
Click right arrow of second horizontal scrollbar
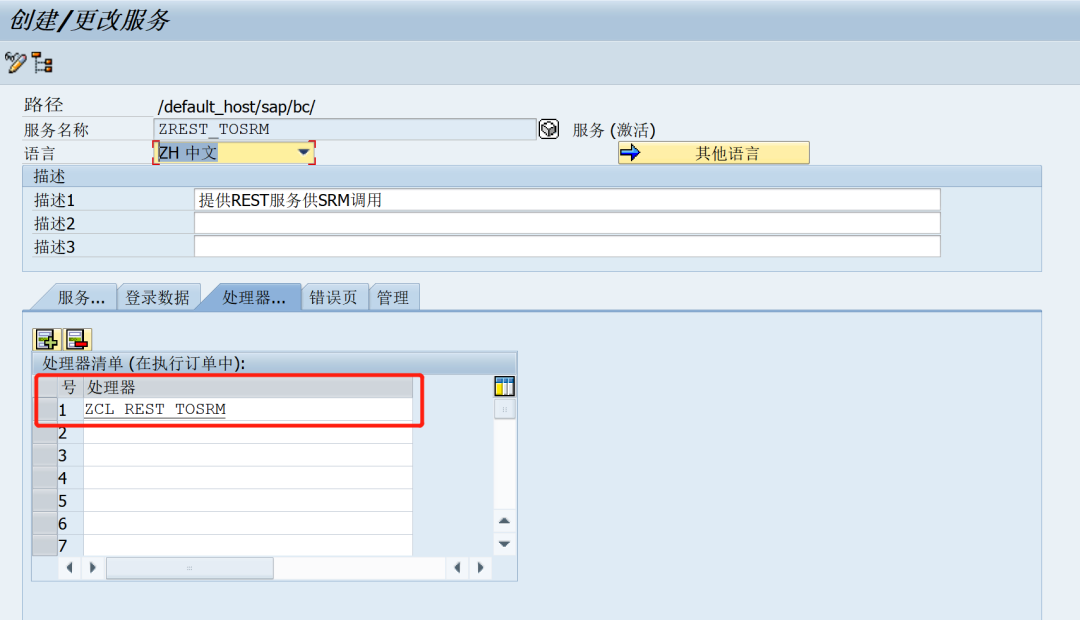pos(481,568)
